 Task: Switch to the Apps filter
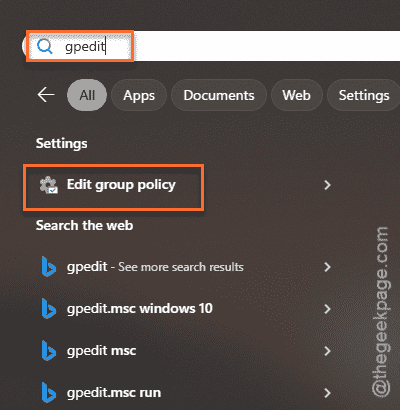[x=139, y=95]
